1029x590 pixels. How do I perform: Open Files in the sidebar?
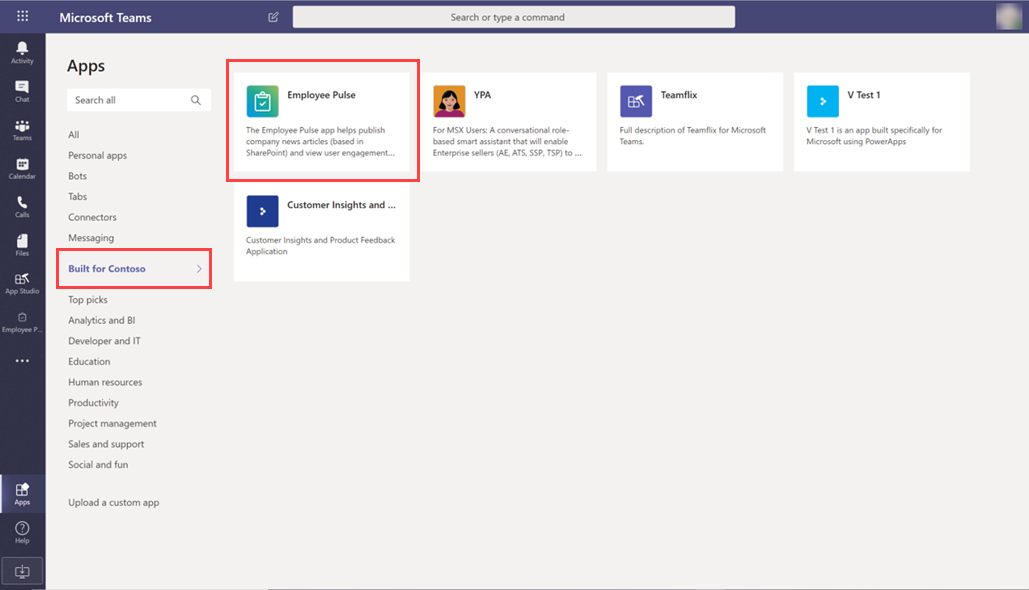(x=22, y=245)
